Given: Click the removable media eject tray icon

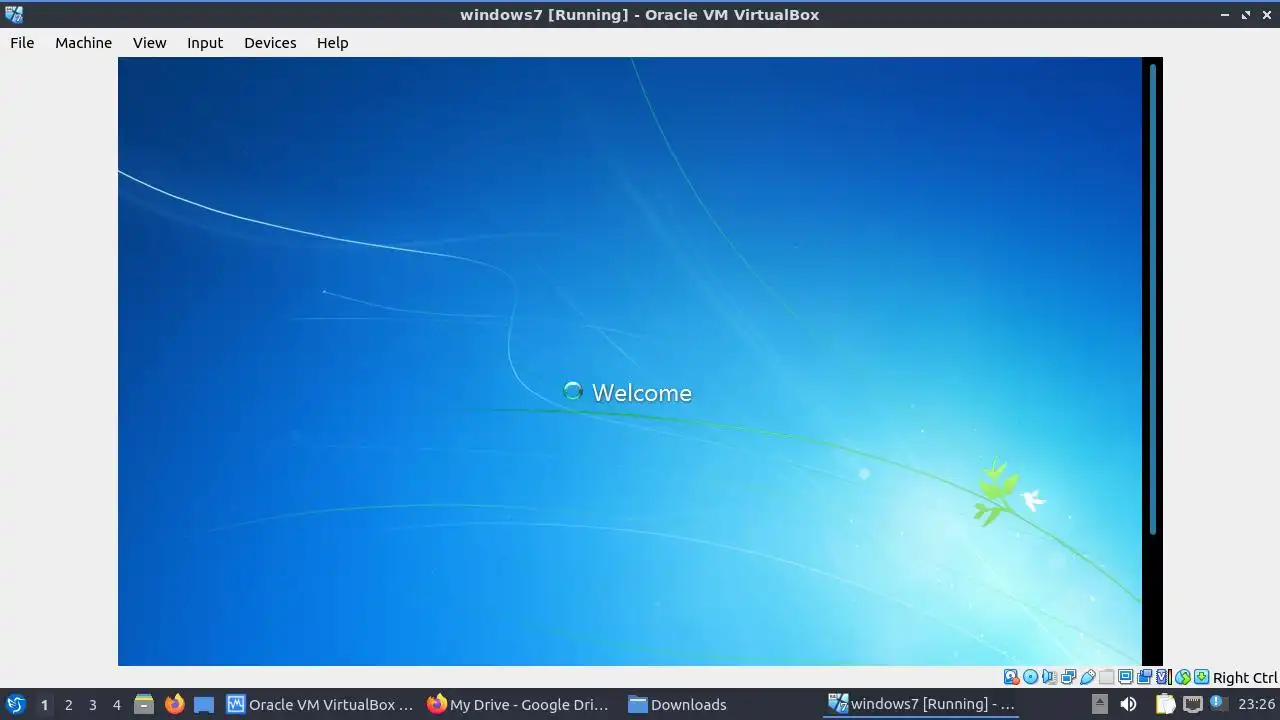Looking at the screenshot, I should pos(1099,704).
